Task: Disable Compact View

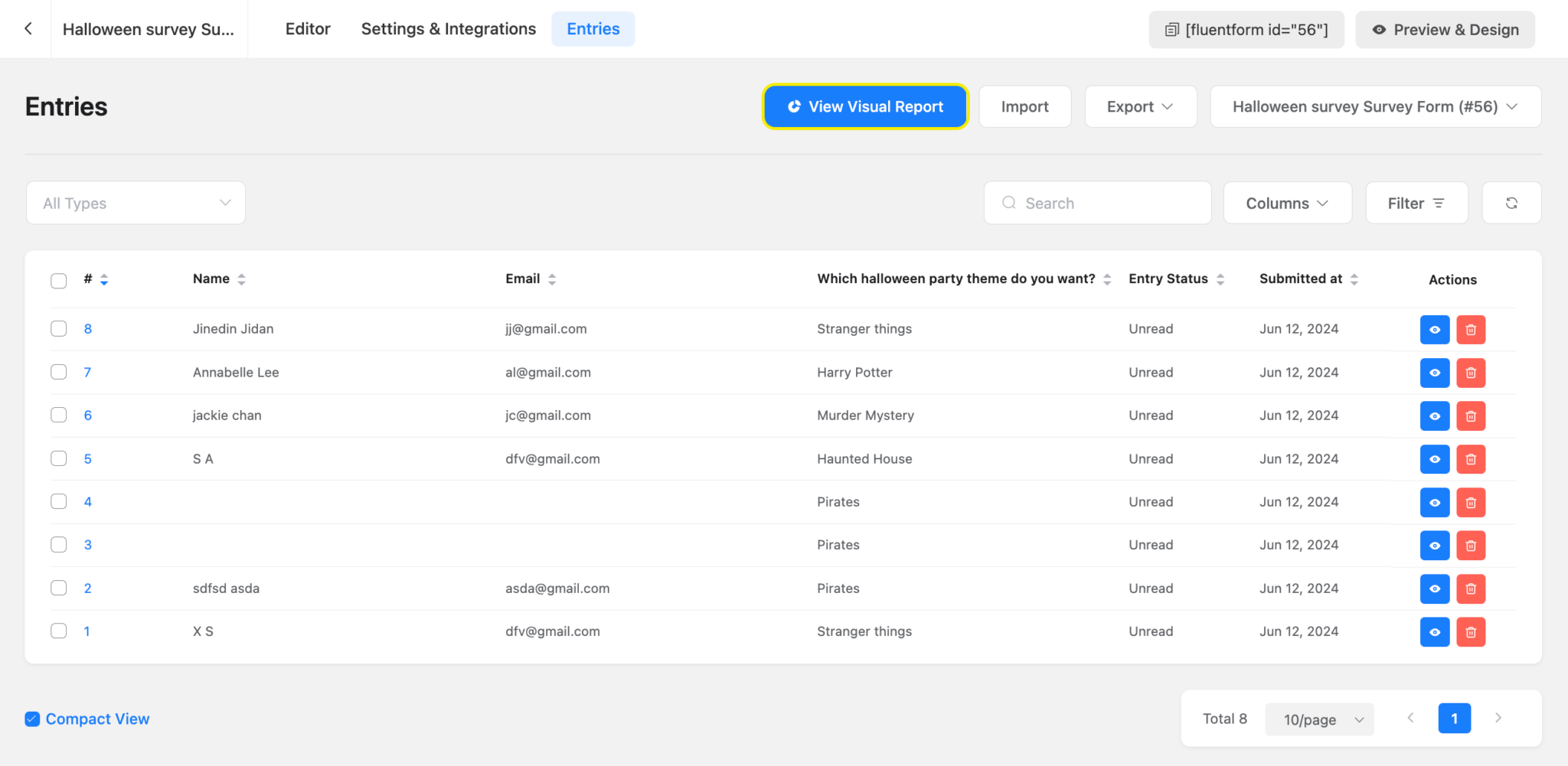Action: (32, 719)
